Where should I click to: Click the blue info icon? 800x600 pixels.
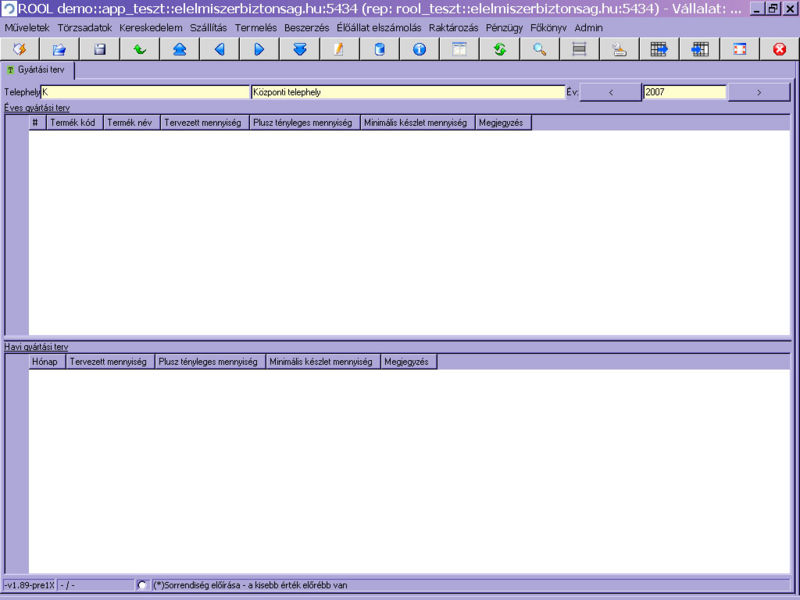click(419, 49)
